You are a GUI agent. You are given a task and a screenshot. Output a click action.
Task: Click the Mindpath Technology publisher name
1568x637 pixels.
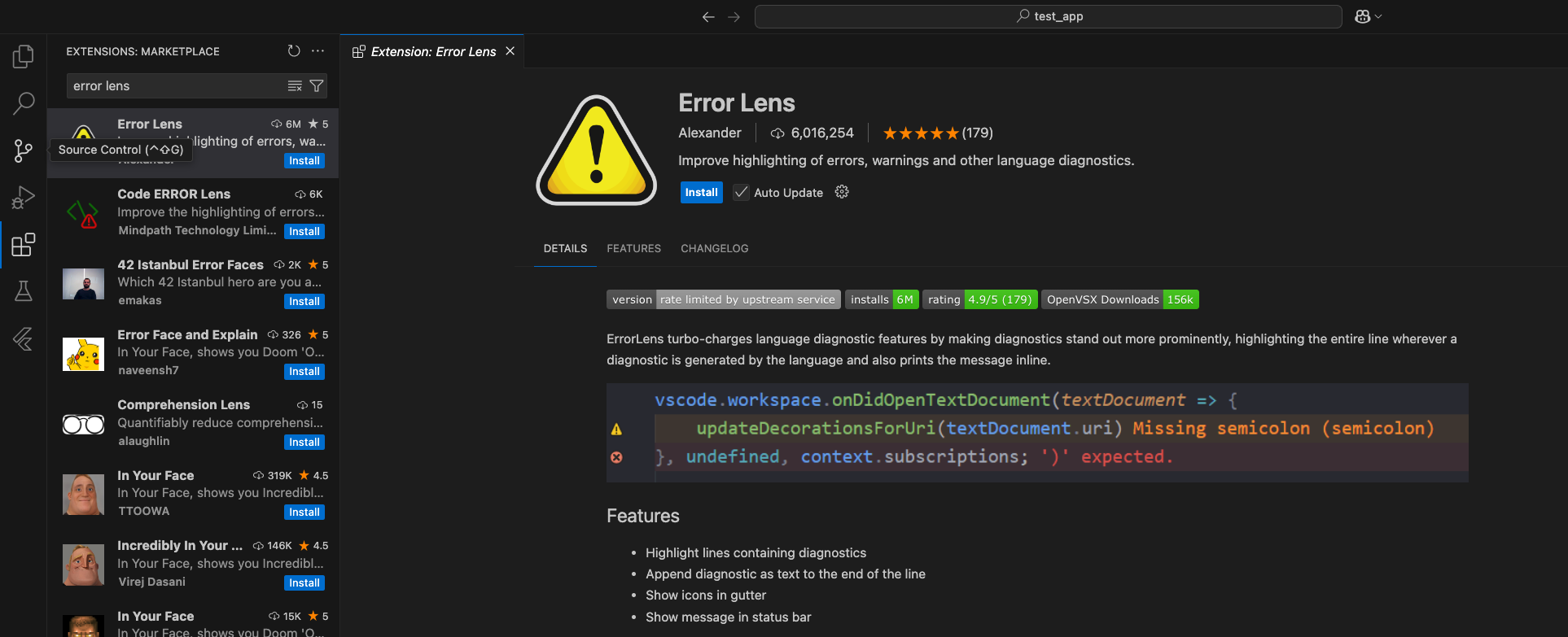click(197, 230)
